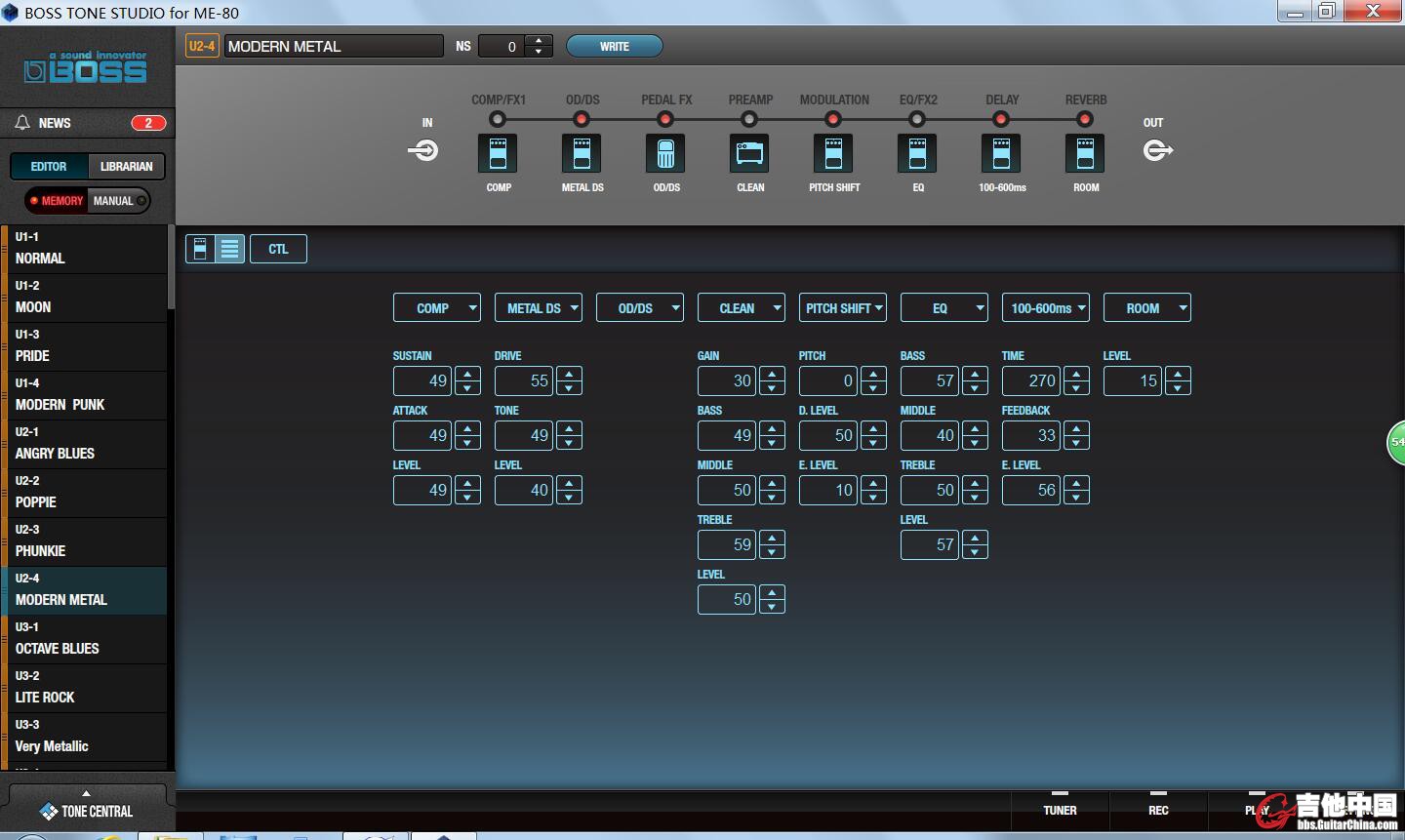Click the COMP effect pedal icon
The image size is (1405, 840).
click(x=498, y=153)
